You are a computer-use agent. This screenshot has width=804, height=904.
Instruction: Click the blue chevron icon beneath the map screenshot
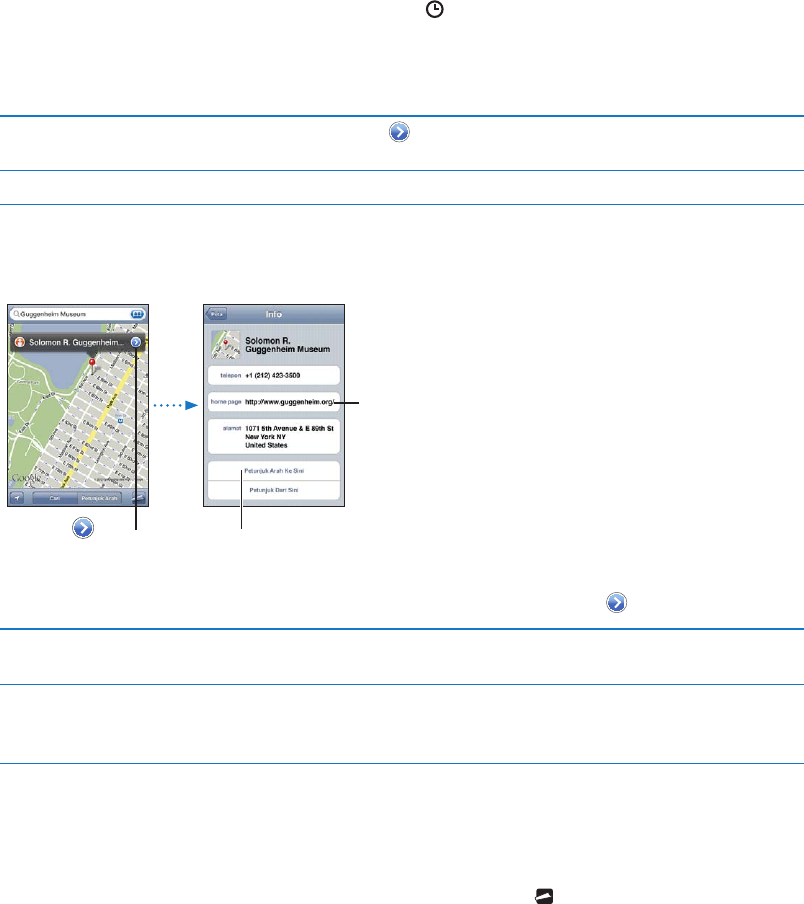(83, 528)
